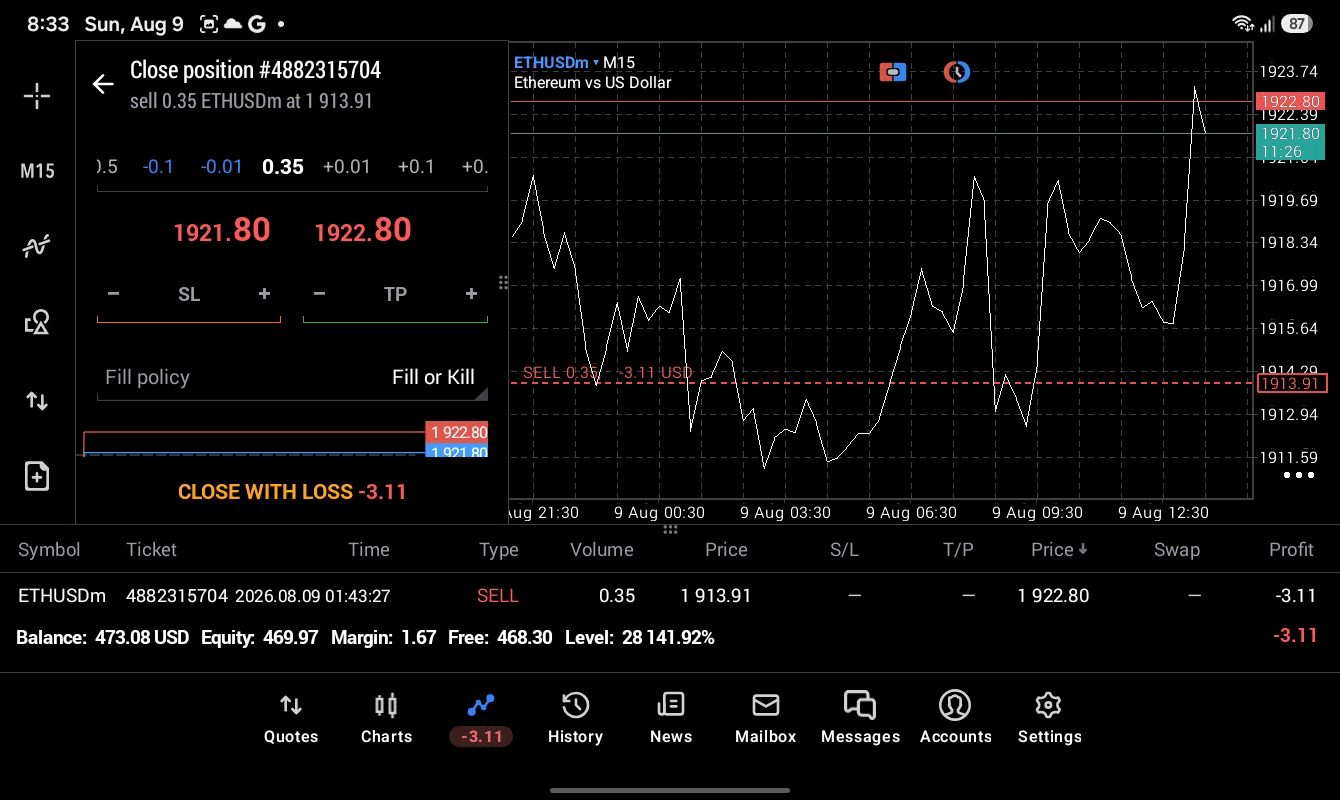Open ETHUSDm symbol dropdown on chart

556,63
